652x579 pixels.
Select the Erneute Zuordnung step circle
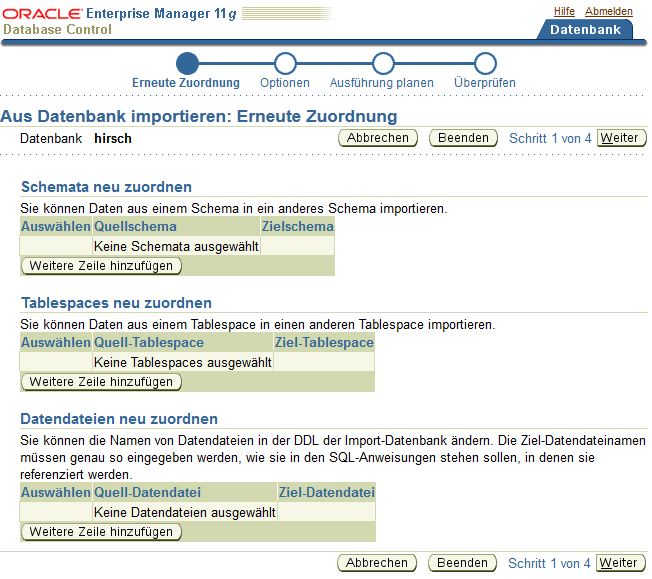pos(187,63)
